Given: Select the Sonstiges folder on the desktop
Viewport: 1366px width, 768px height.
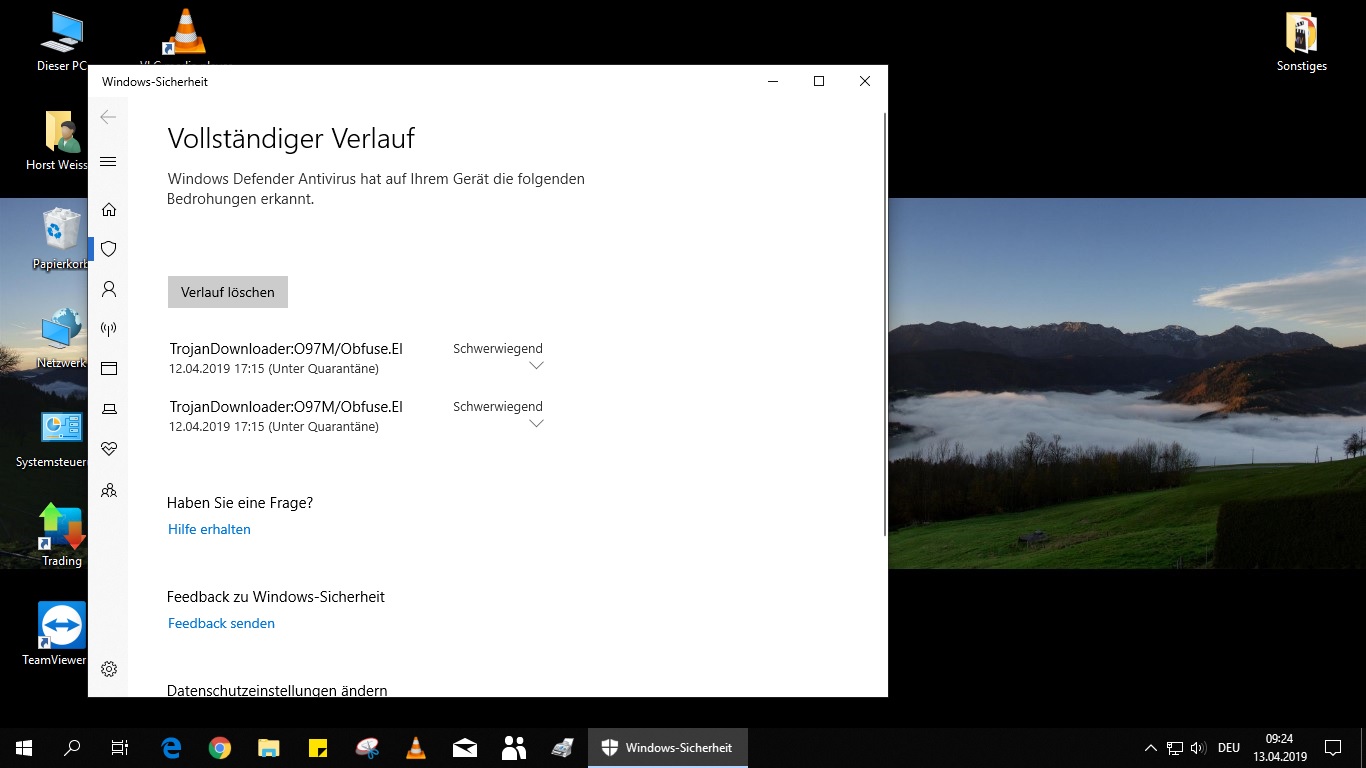Looking at the screenshot, I should point(1301,42).
